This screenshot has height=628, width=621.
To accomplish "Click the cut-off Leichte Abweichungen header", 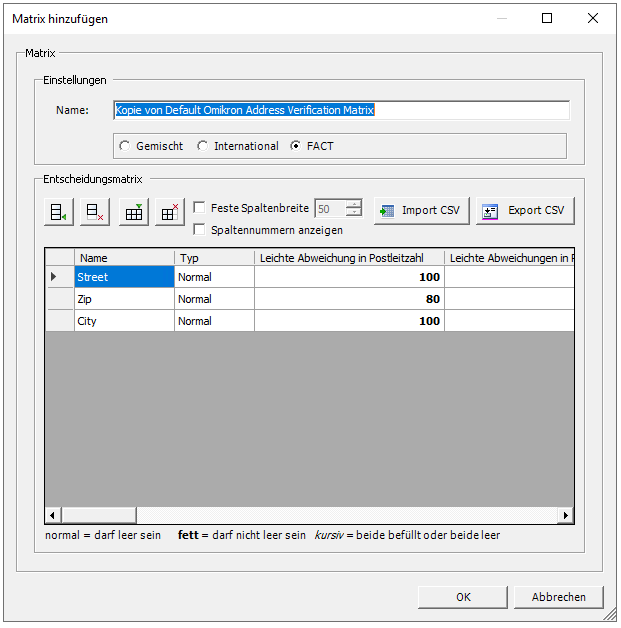I will tap(509, 258).
